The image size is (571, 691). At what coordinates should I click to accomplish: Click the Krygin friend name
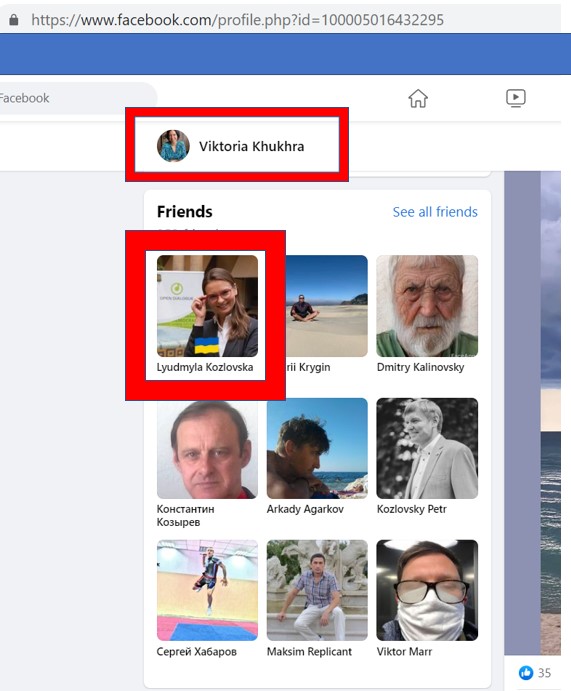pos(308,367)
